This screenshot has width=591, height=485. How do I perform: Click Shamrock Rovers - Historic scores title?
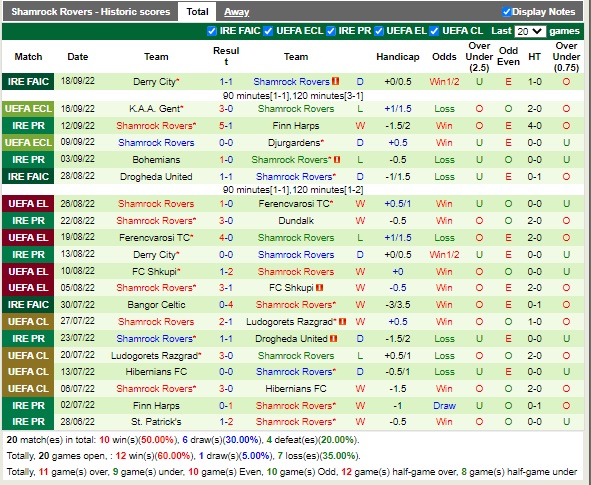[90, 12]
